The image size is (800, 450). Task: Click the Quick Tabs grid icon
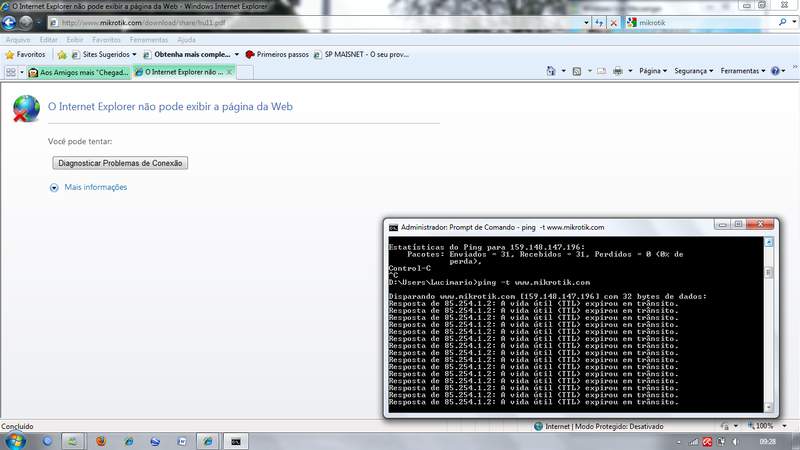pos(11,72)
